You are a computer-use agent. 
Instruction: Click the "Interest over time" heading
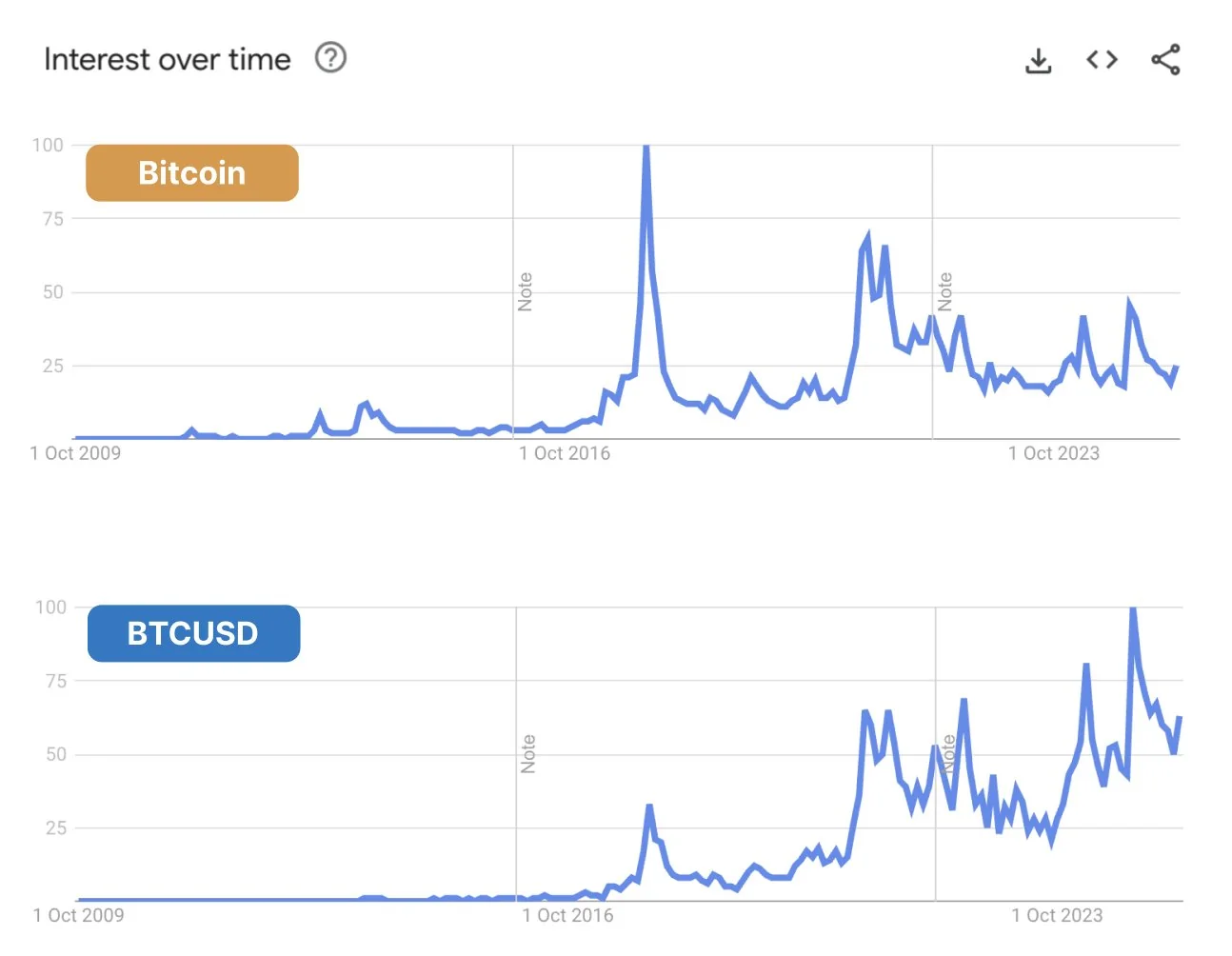(168, 59)
